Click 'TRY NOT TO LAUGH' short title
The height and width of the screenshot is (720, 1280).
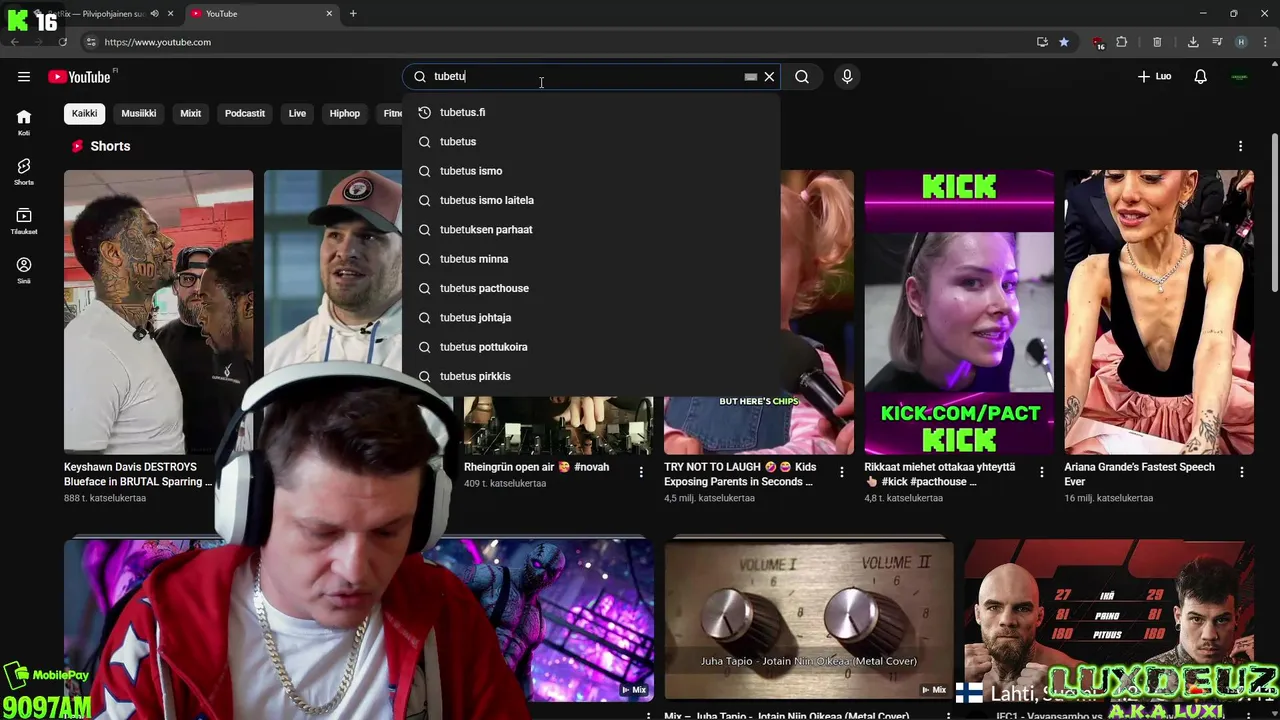tap(740, 474)
